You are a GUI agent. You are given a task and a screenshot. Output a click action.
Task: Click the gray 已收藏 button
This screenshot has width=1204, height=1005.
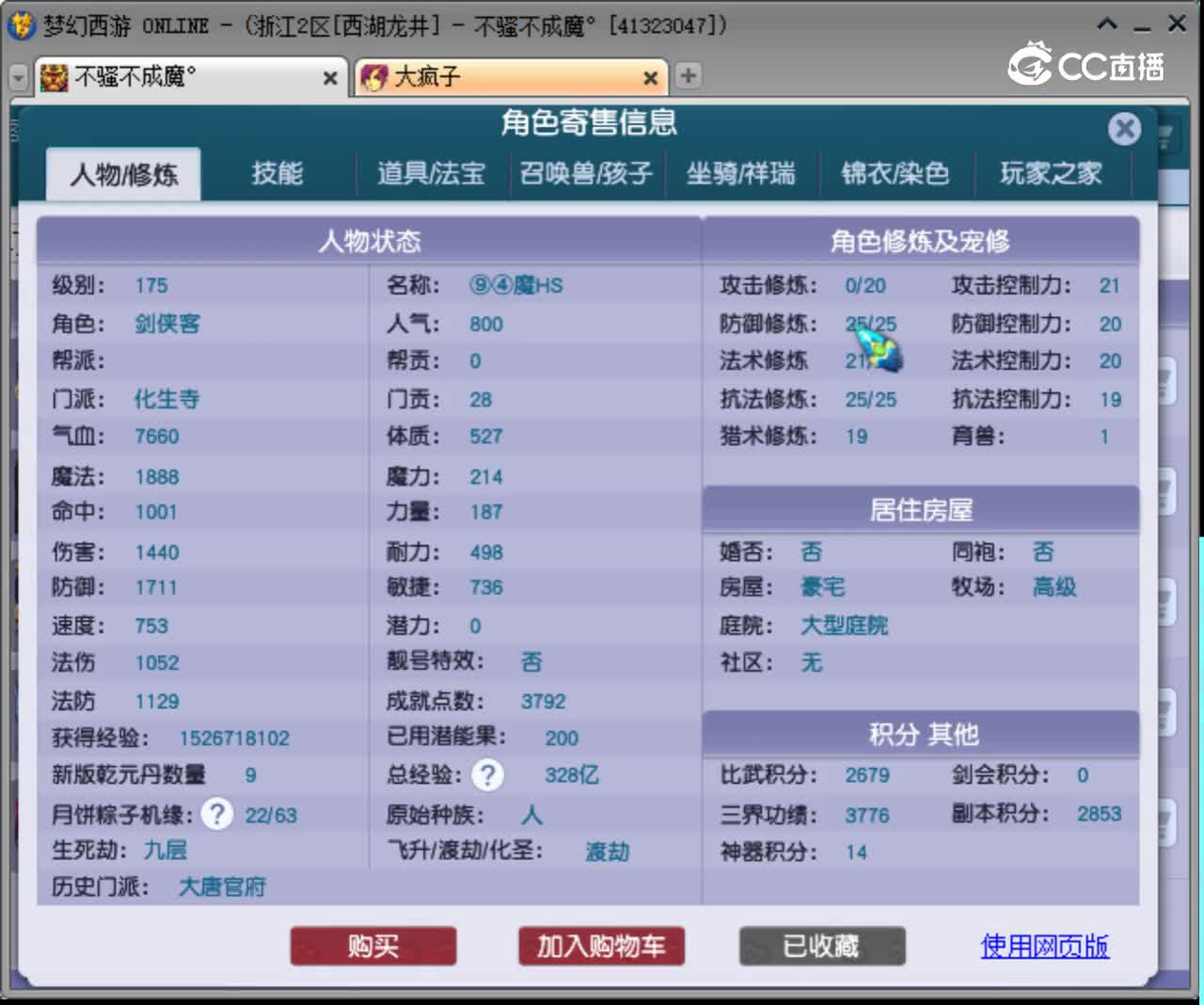pyautogui.click(x=822, y=947)
